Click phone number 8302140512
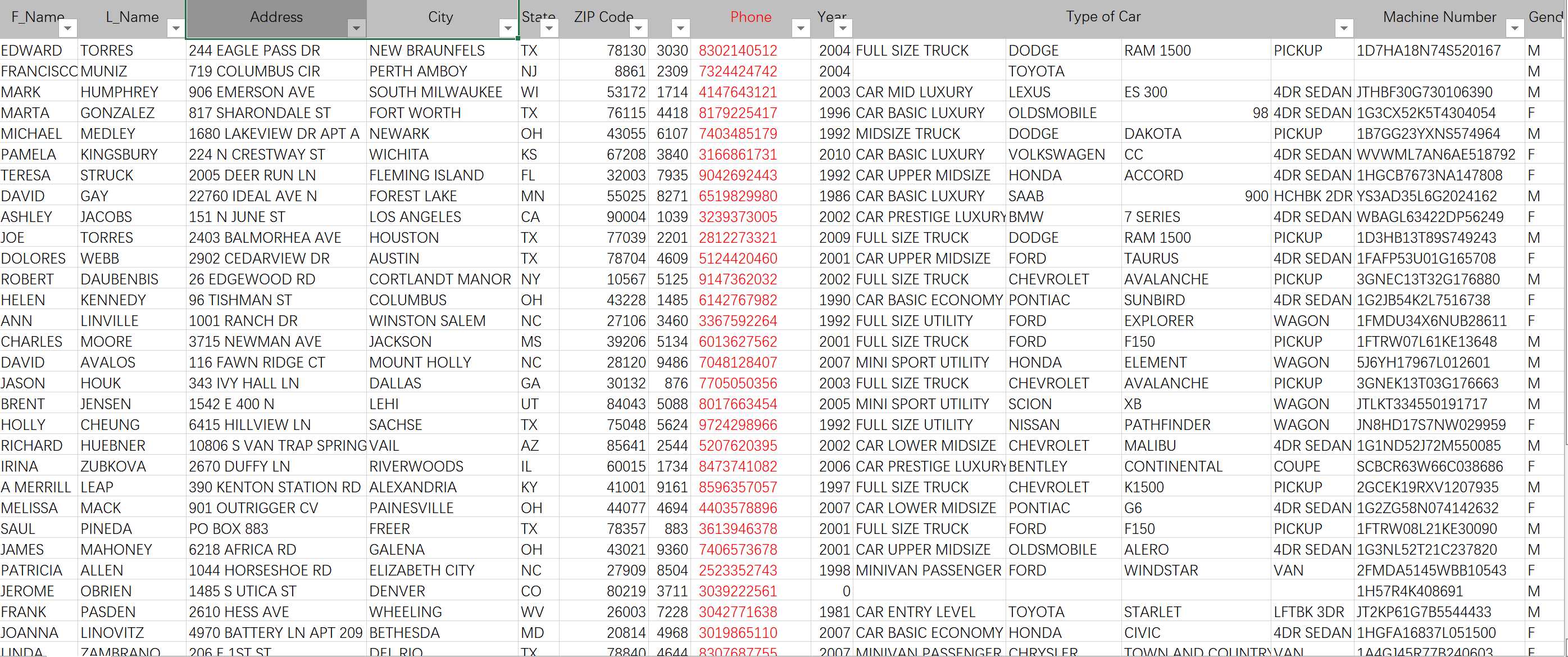This screenshot has height=657, width=1568. (x=751, y=51)
